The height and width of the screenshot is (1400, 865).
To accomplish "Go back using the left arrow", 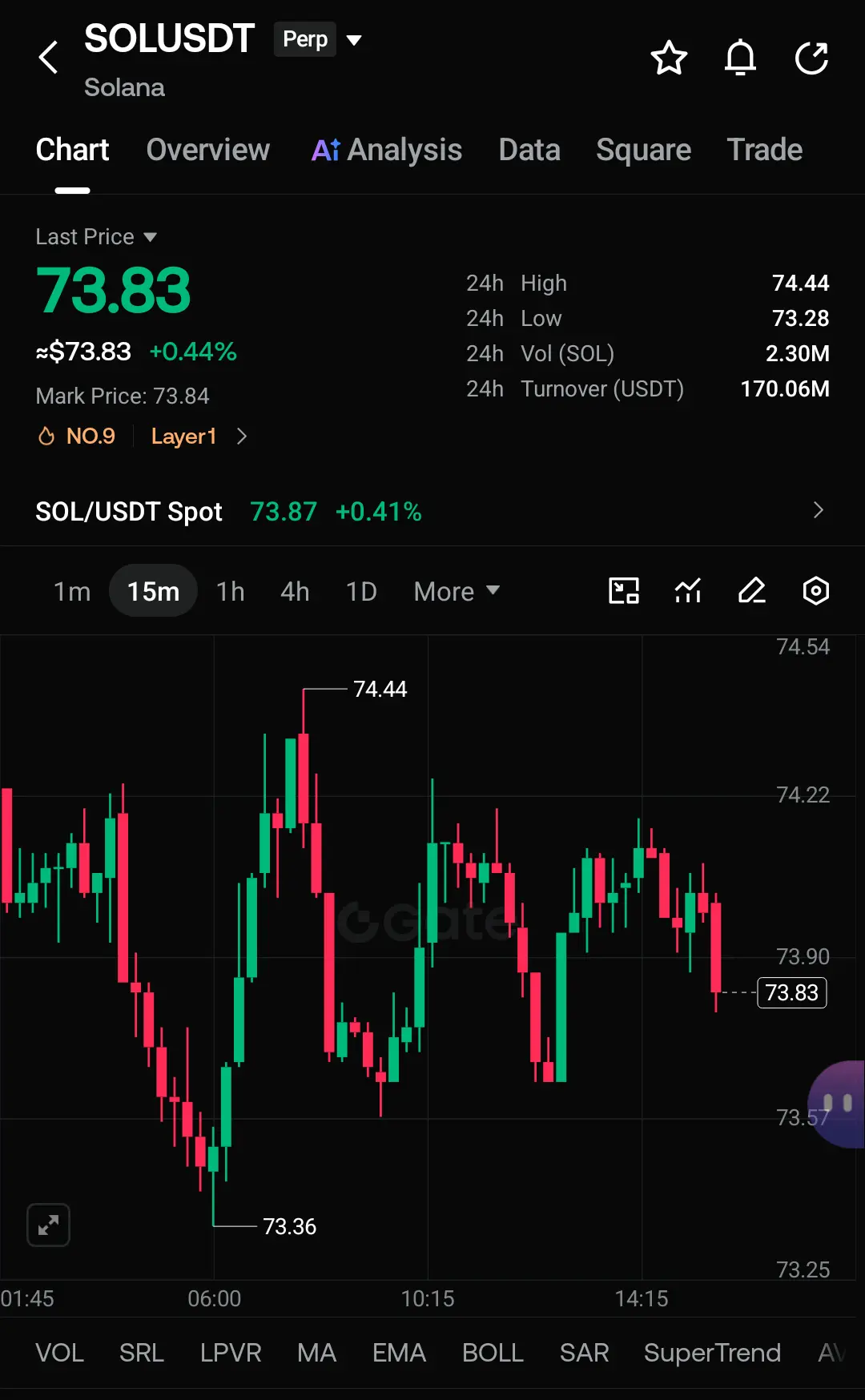I will 49,58.
